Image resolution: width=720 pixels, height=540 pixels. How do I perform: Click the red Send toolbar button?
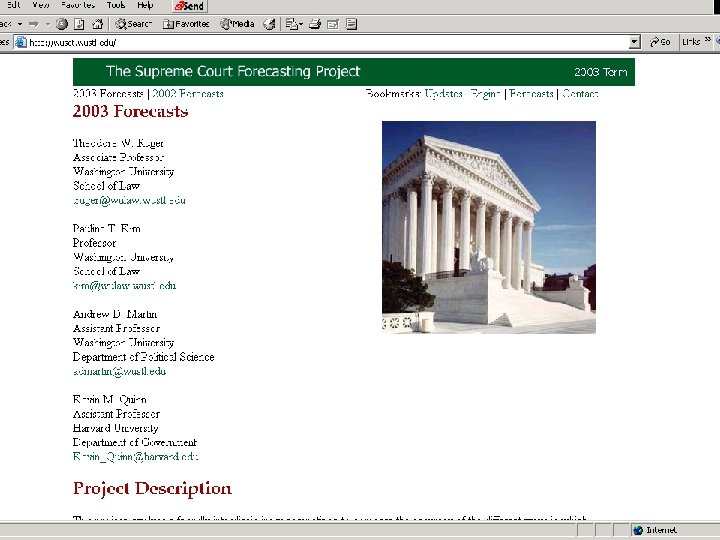(x=190, y=6)
